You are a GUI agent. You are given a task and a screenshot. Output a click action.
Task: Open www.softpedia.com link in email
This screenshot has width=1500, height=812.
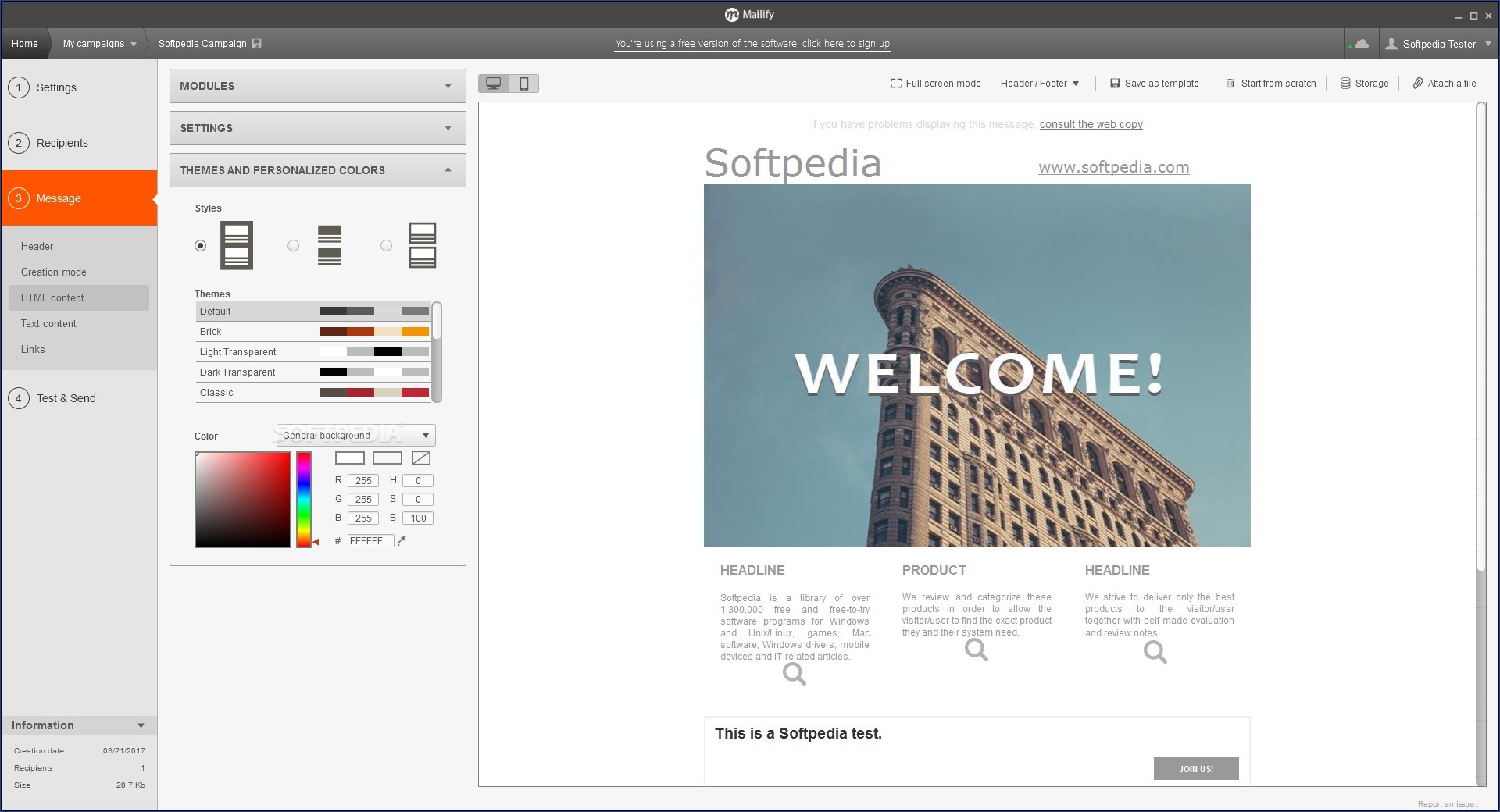coord(1113,167)
